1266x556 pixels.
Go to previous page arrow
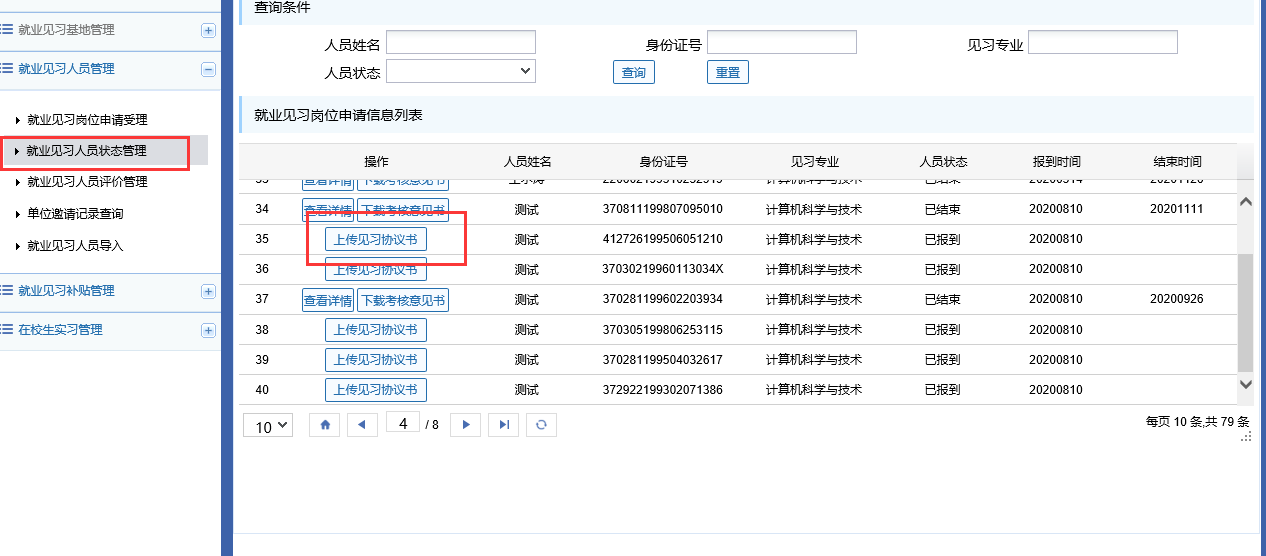(362, 425)
